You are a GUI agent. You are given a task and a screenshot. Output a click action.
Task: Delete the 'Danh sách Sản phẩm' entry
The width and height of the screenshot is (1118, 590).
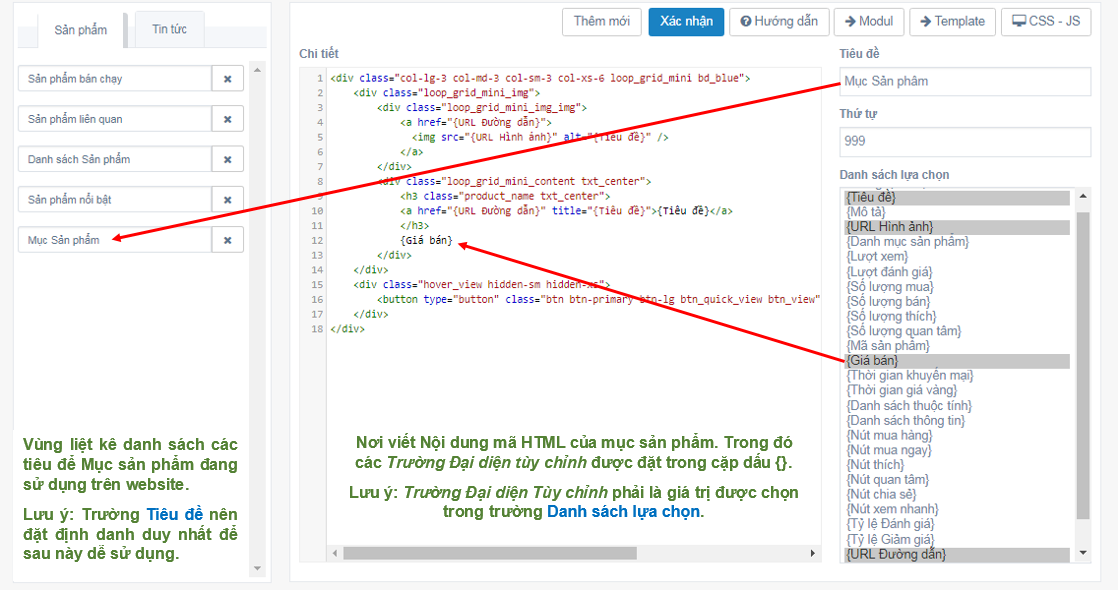[x=227, y=160]
